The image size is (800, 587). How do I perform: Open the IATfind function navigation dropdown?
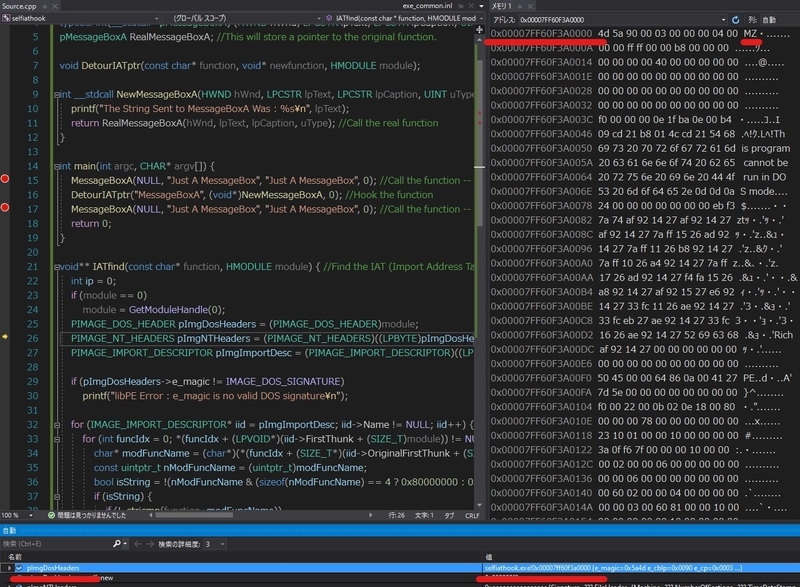click(404, 18)
